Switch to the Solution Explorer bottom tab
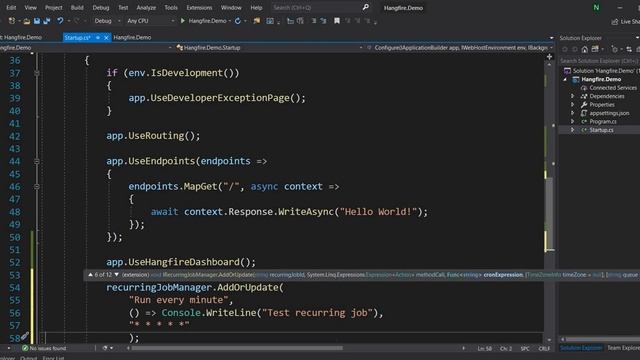This screenshot has height=360, width=640. pyautogui.click(x=581, y=348)
